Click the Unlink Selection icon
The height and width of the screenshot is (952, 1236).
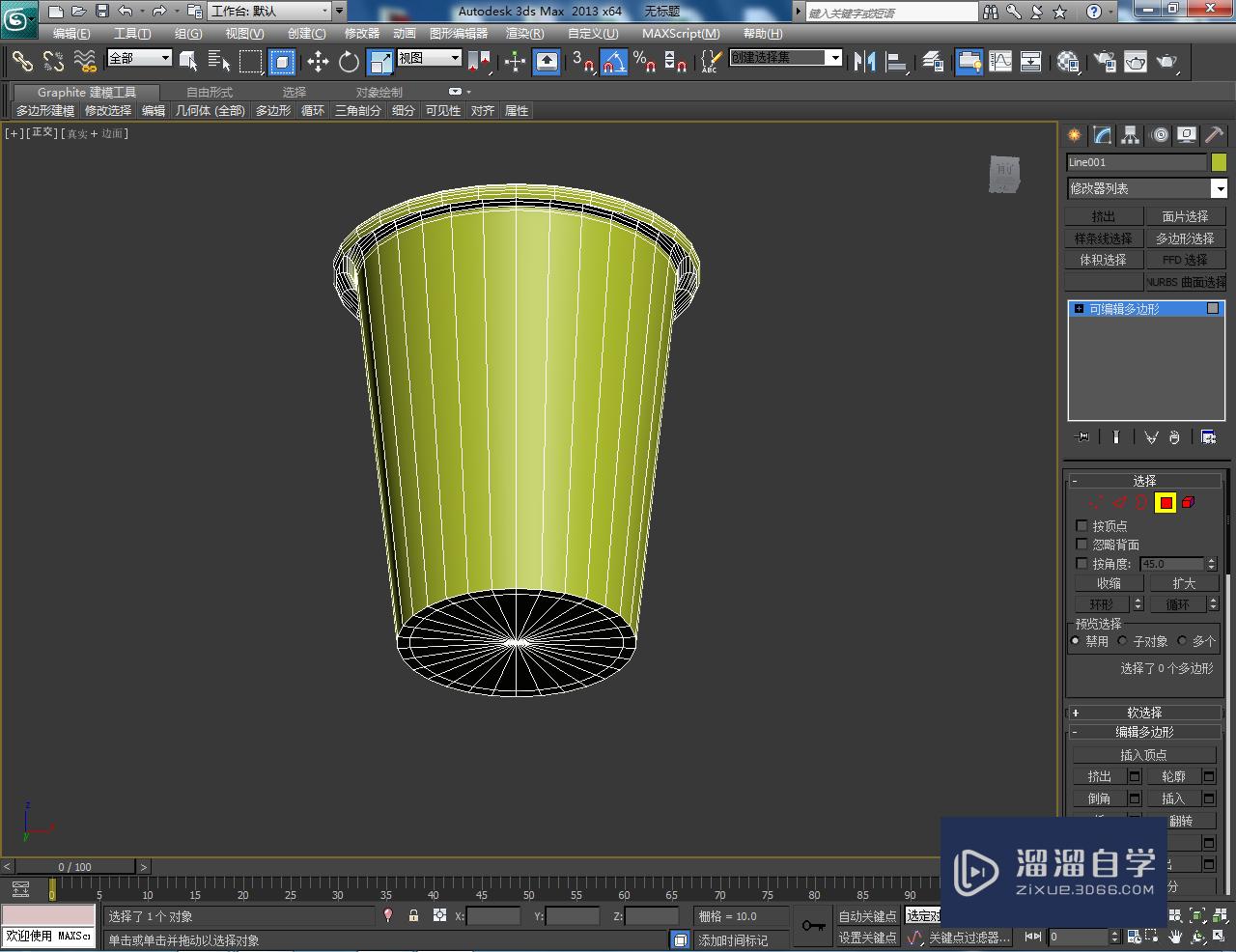pos(53,62)
